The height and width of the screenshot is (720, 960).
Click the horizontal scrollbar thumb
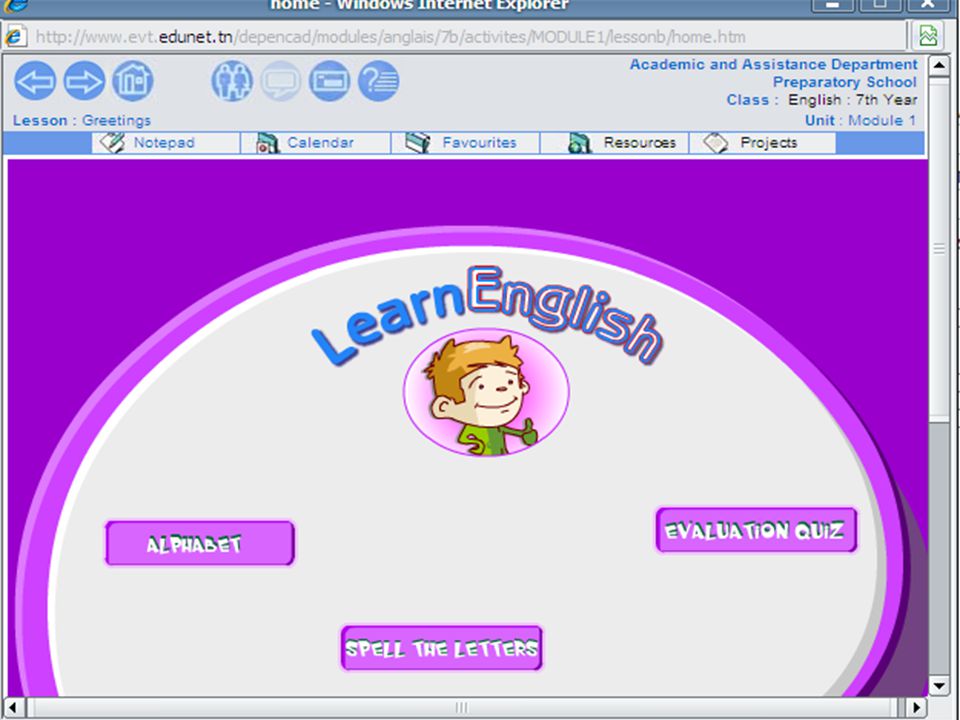(462, 707)
